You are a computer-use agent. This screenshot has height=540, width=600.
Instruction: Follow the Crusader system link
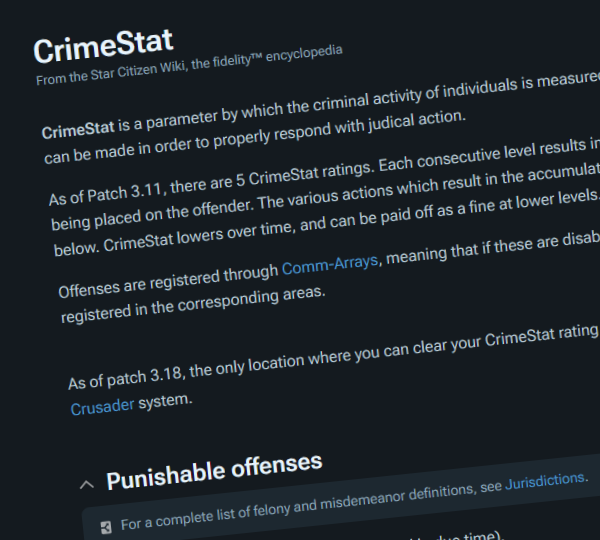(x=102, y=407)
